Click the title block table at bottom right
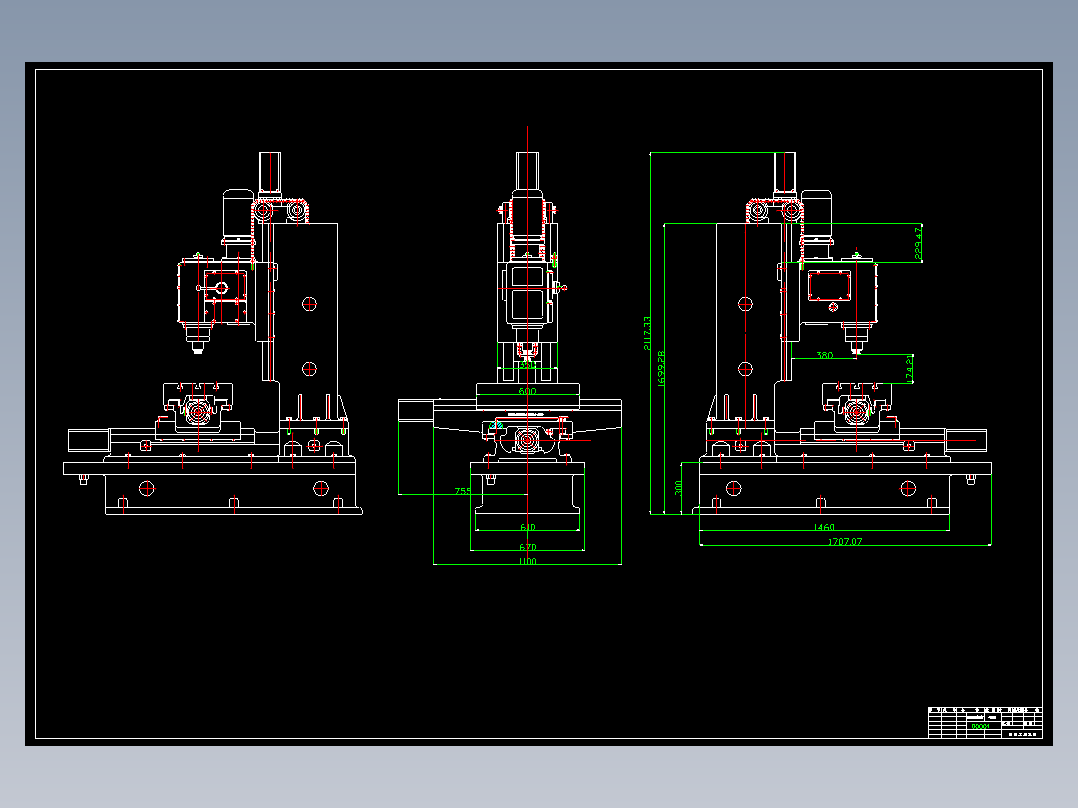Viewport: 1078px width, 808px height. point(985,723)
